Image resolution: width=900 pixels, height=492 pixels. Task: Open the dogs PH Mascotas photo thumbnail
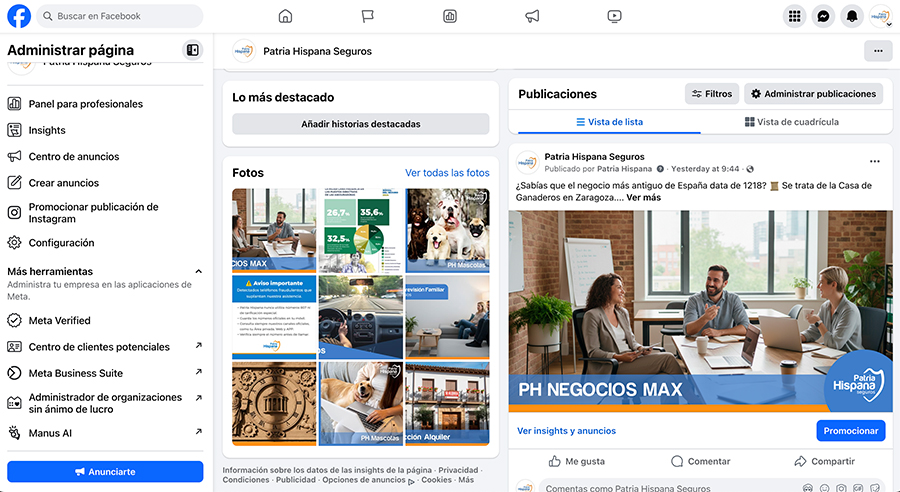click(x=448, y=230)
